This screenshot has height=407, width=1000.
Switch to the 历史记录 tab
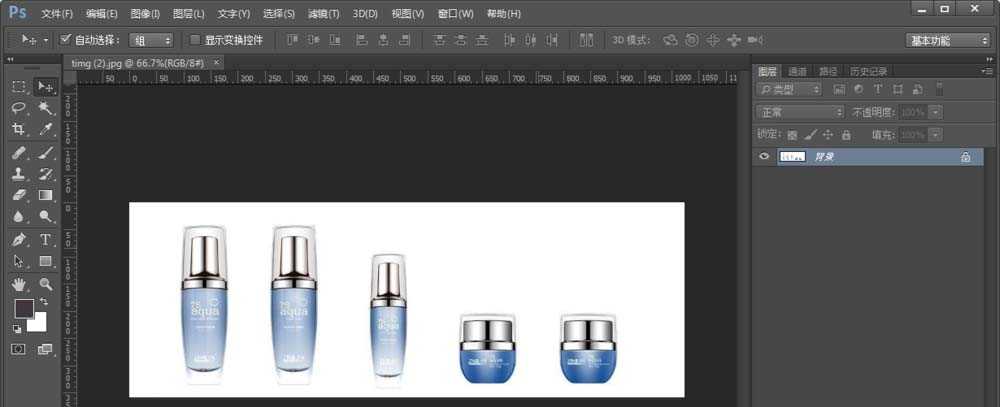[x=868, y=71]
